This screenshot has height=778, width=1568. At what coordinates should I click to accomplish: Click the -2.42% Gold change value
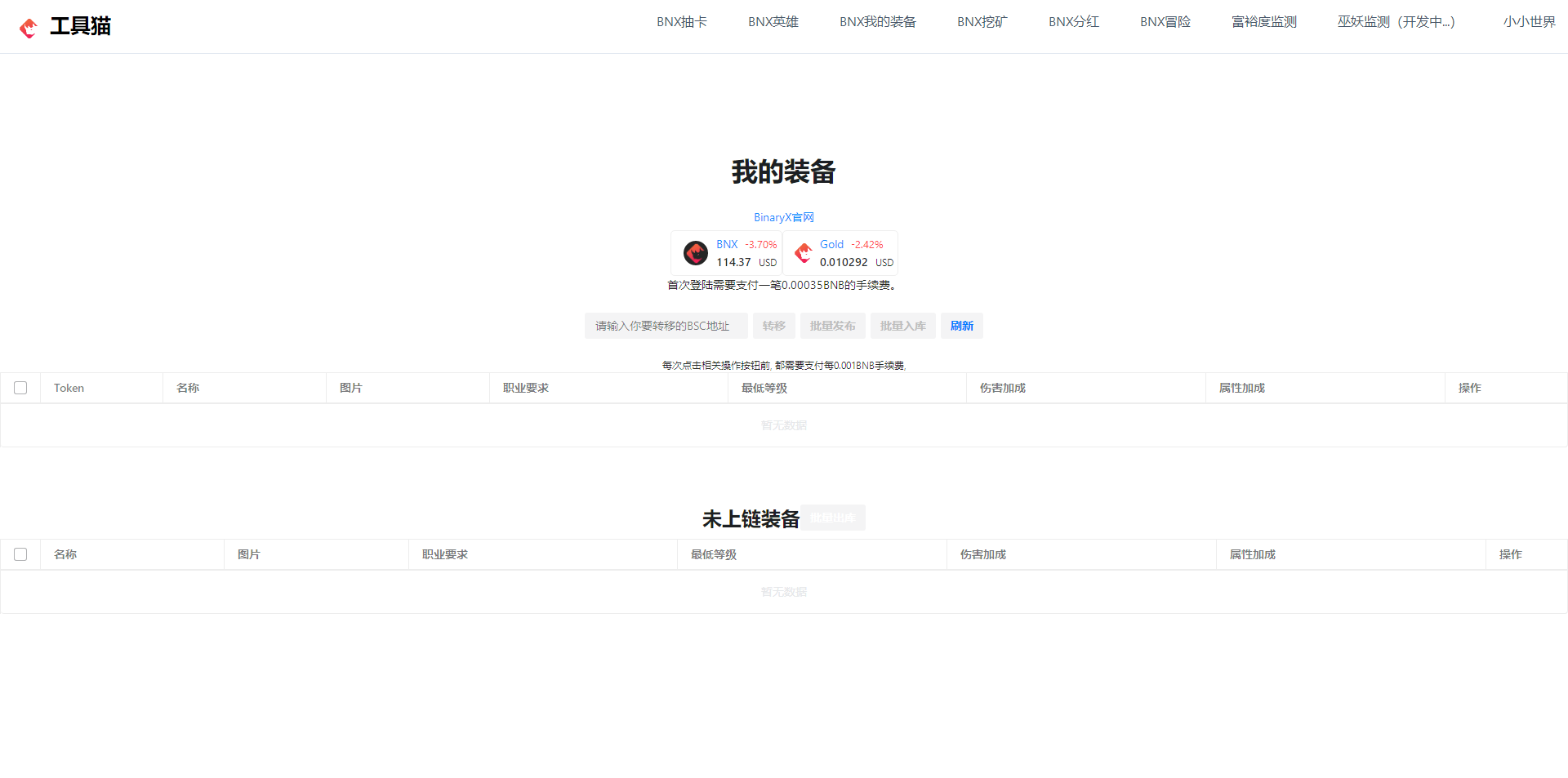pyautogui.click(x=867, y=245)
